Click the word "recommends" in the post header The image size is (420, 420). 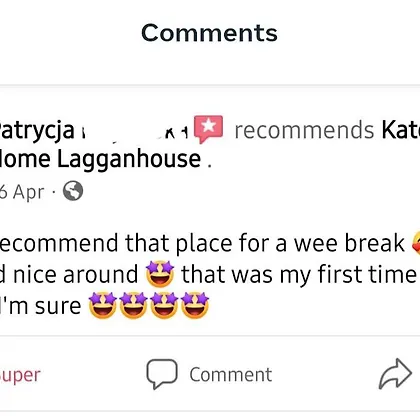304,130
